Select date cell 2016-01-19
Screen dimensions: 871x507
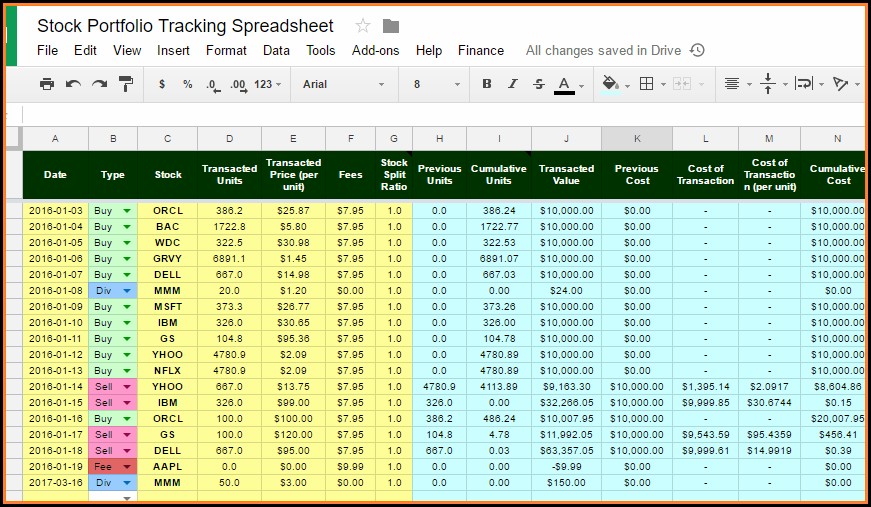56,467
